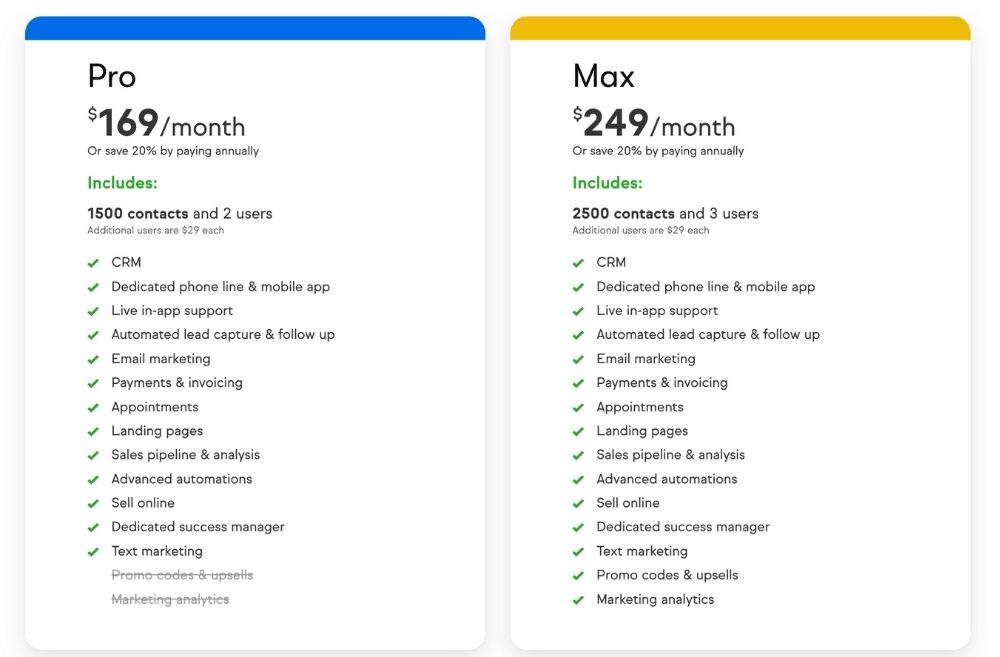This screenshot has height=657, width=1000.
Task: Click the Pro plan title heading
Action: (112, 76)
